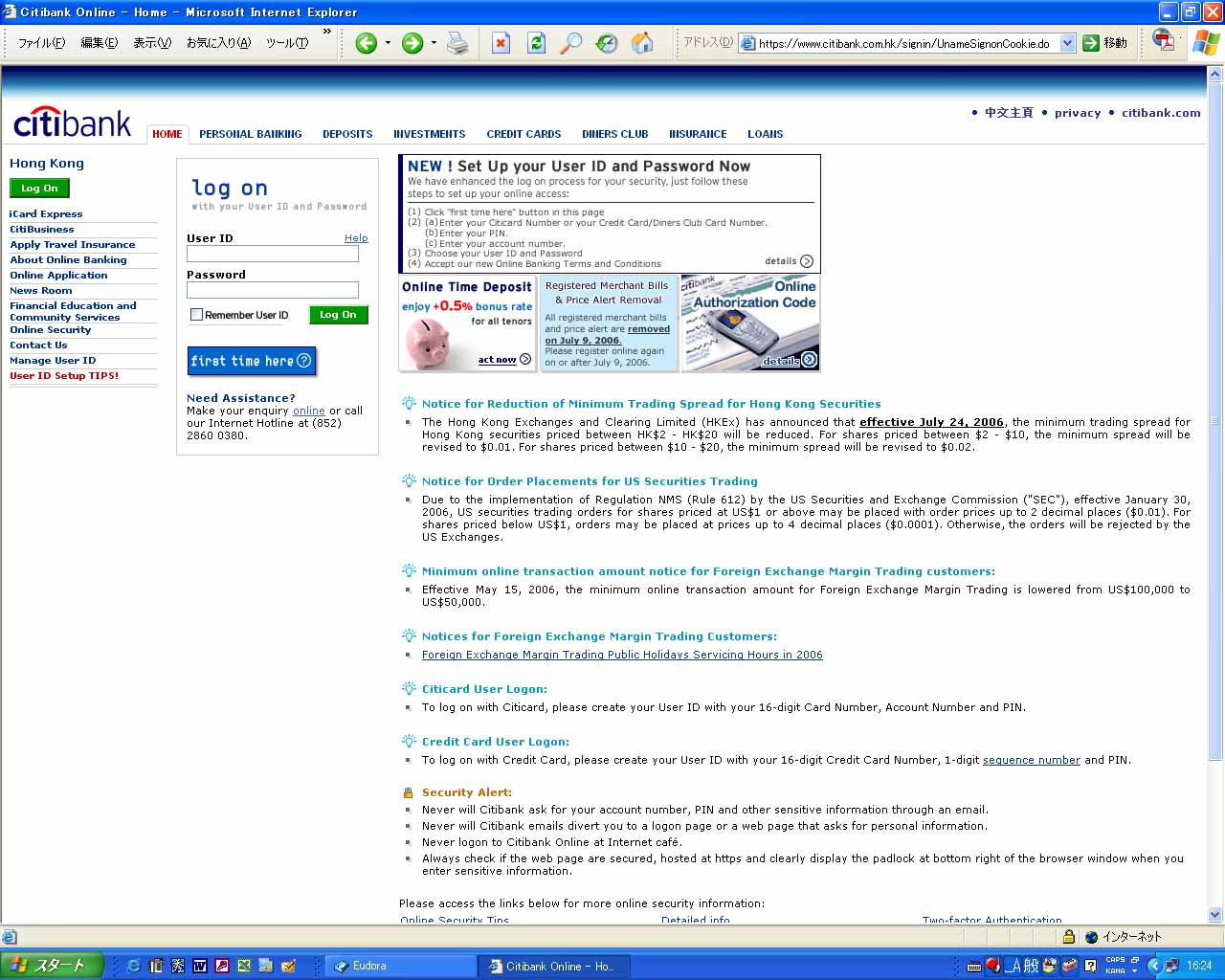Image resolution: width=1225 pixels, height=980 pixels.
Task: Open the DINERS CLUB tab
Action: [615, 134]
